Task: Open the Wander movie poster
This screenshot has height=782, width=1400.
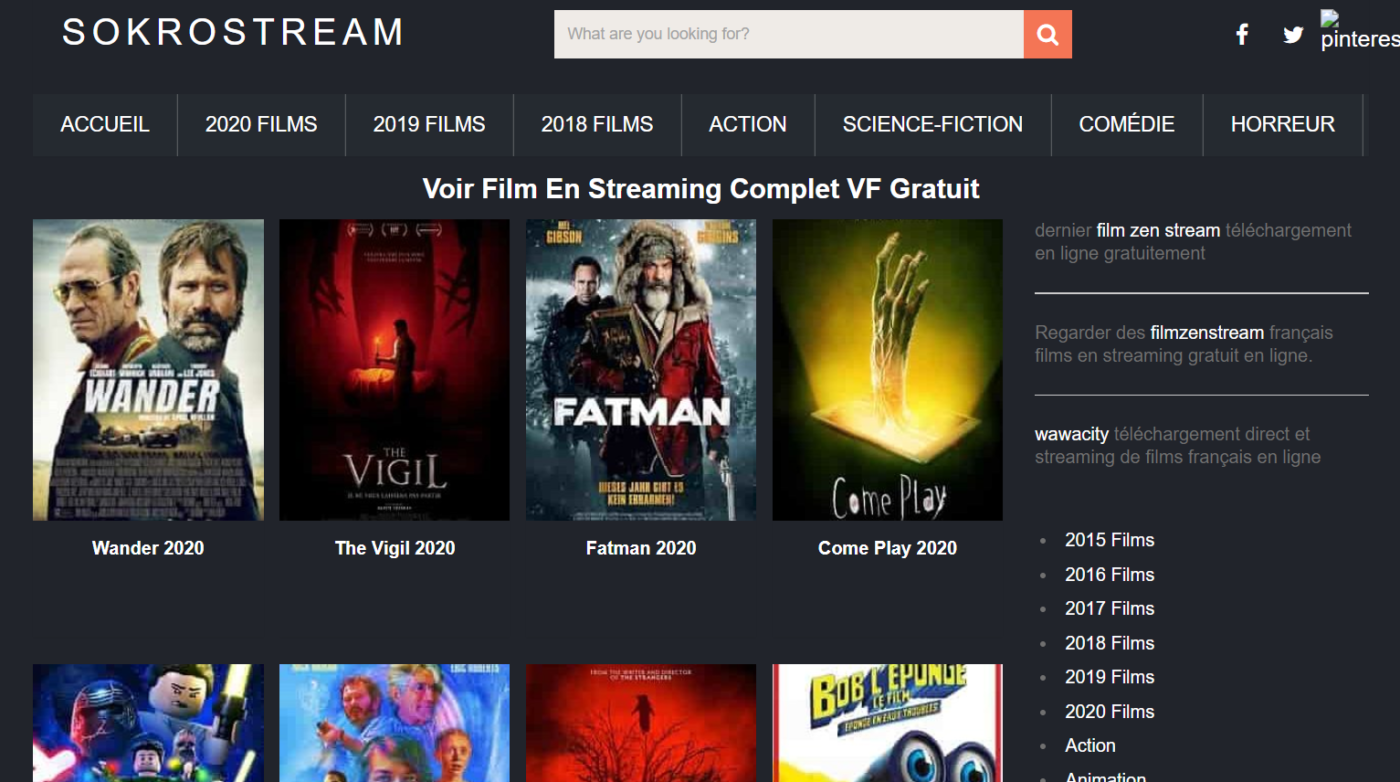Action: pyautogui.click(x=148, y=370)
